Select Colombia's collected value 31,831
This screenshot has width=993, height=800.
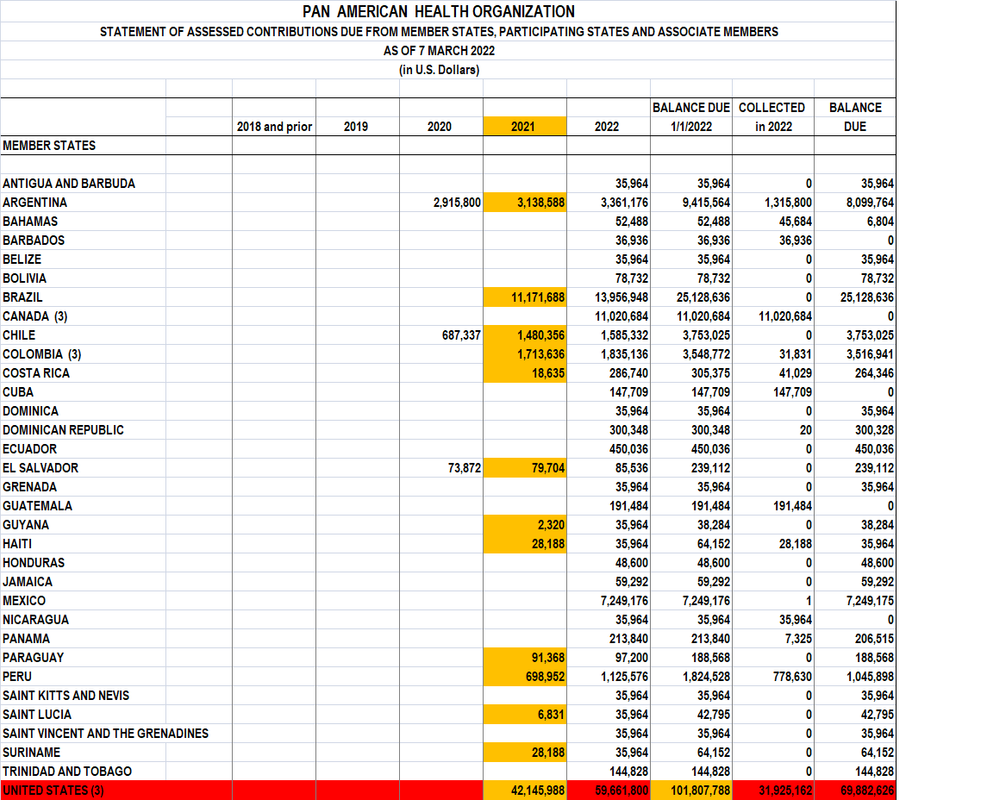point(796,355)
